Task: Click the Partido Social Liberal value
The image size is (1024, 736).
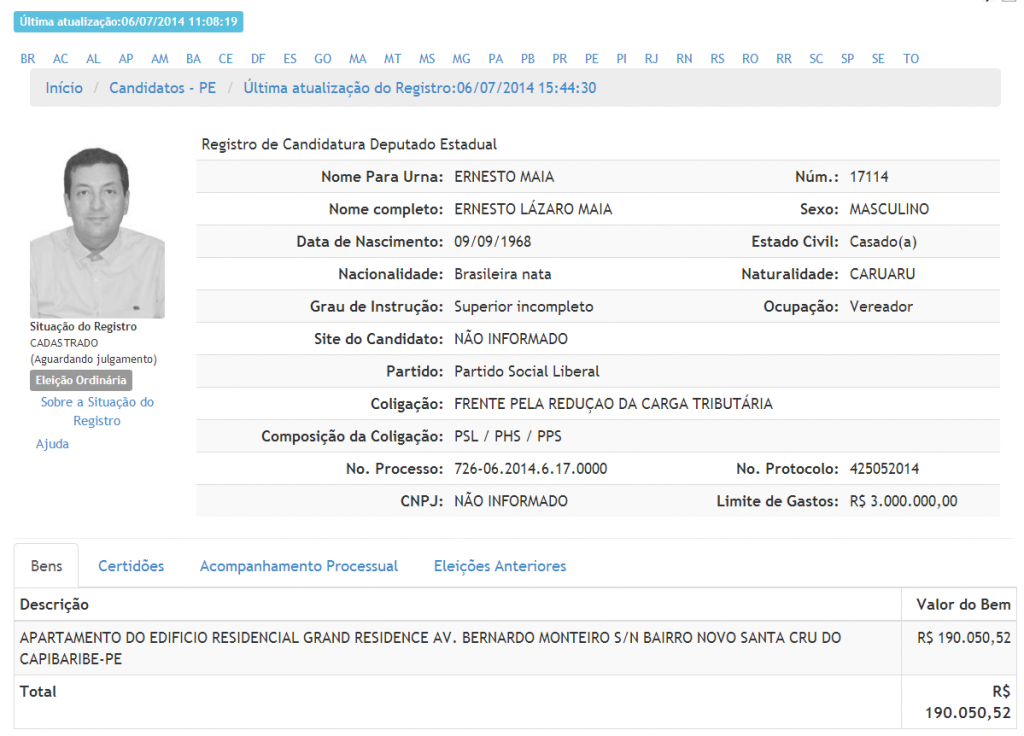Action: [527, 372]
